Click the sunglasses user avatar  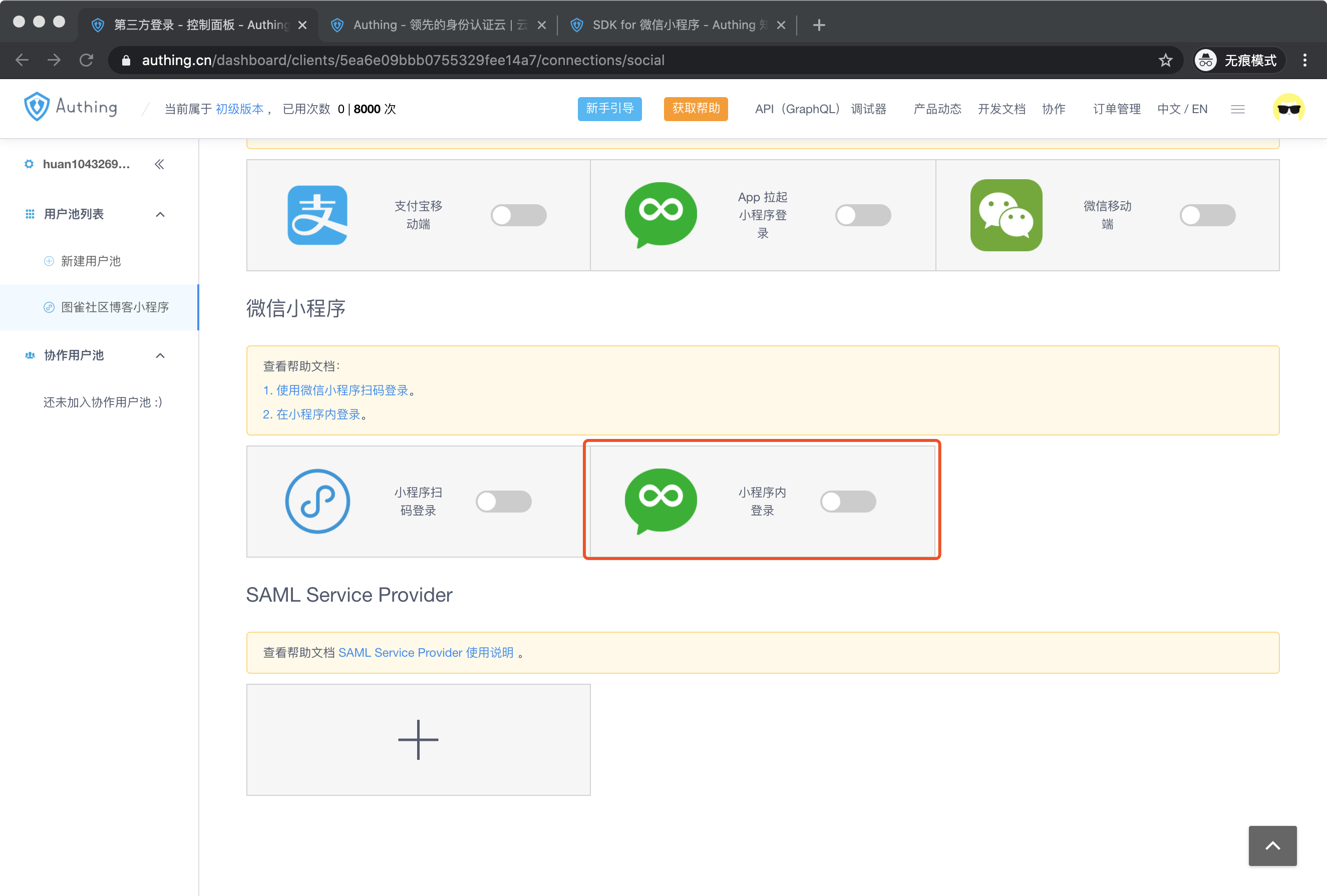tap(1288, 109)
